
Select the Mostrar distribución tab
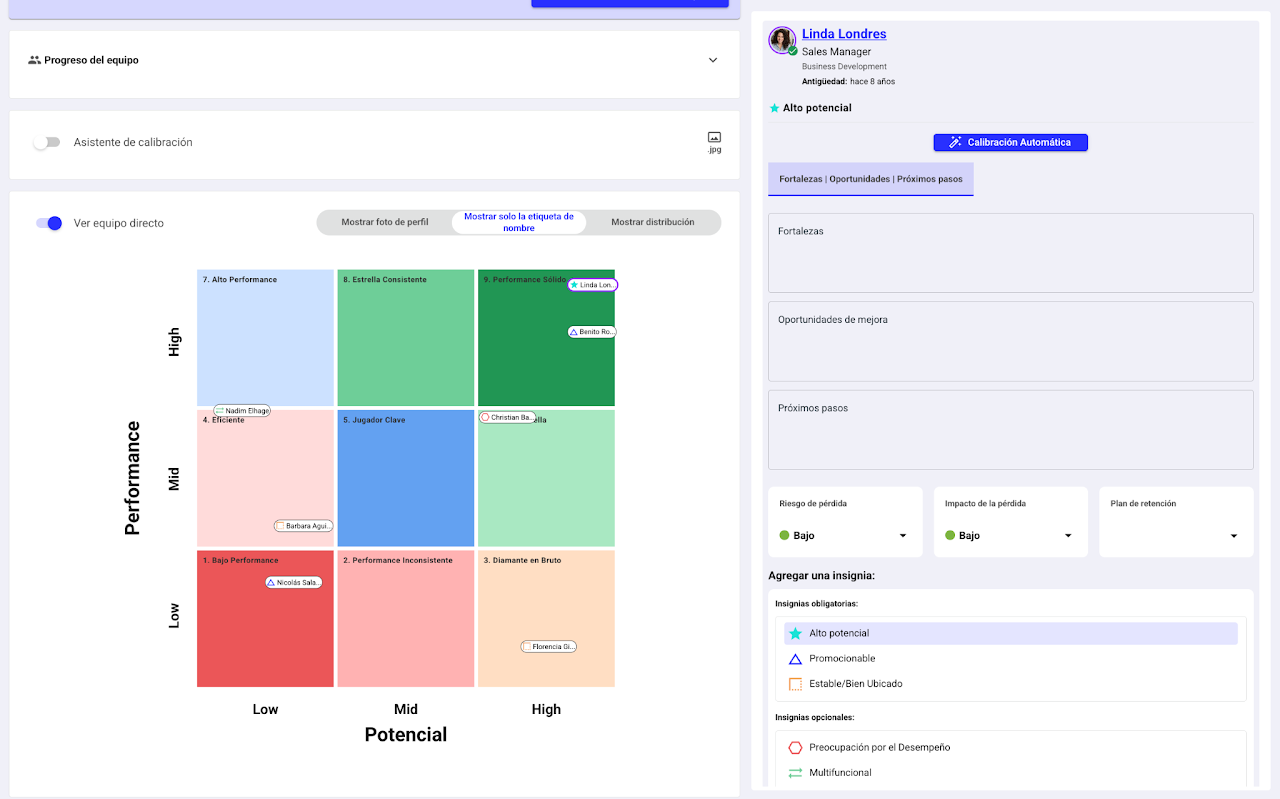[652, 222]
